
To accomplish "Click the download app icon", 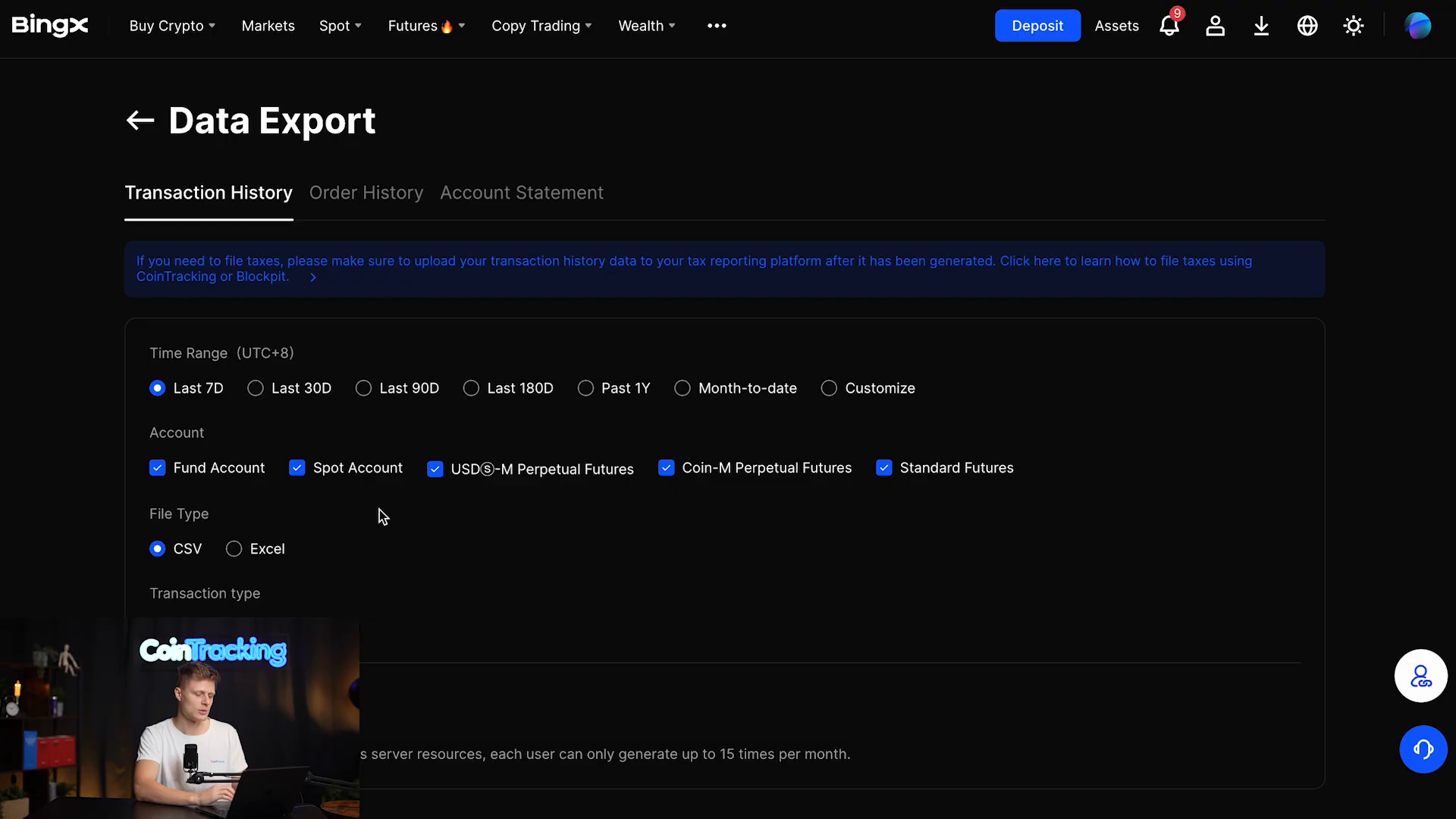I will click(x=1261, y=26).
